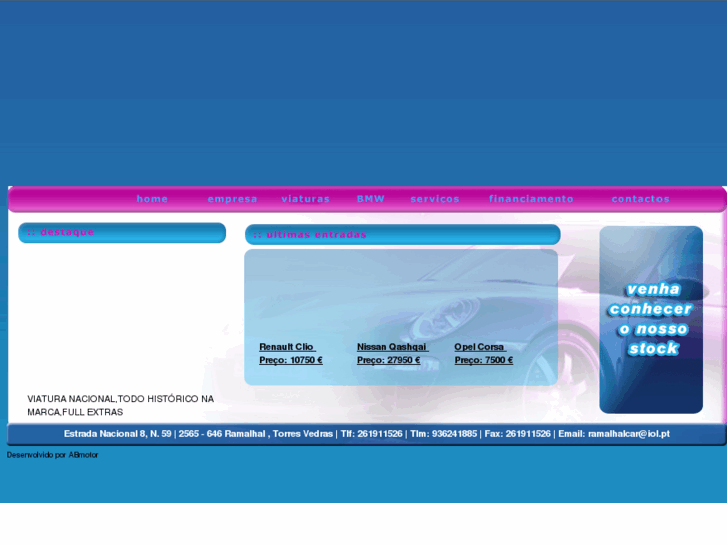Click the 'venha conhecer o nosso stock' banner
The height and width of the screenshot is (545, 727).
(x=651, y=320)
